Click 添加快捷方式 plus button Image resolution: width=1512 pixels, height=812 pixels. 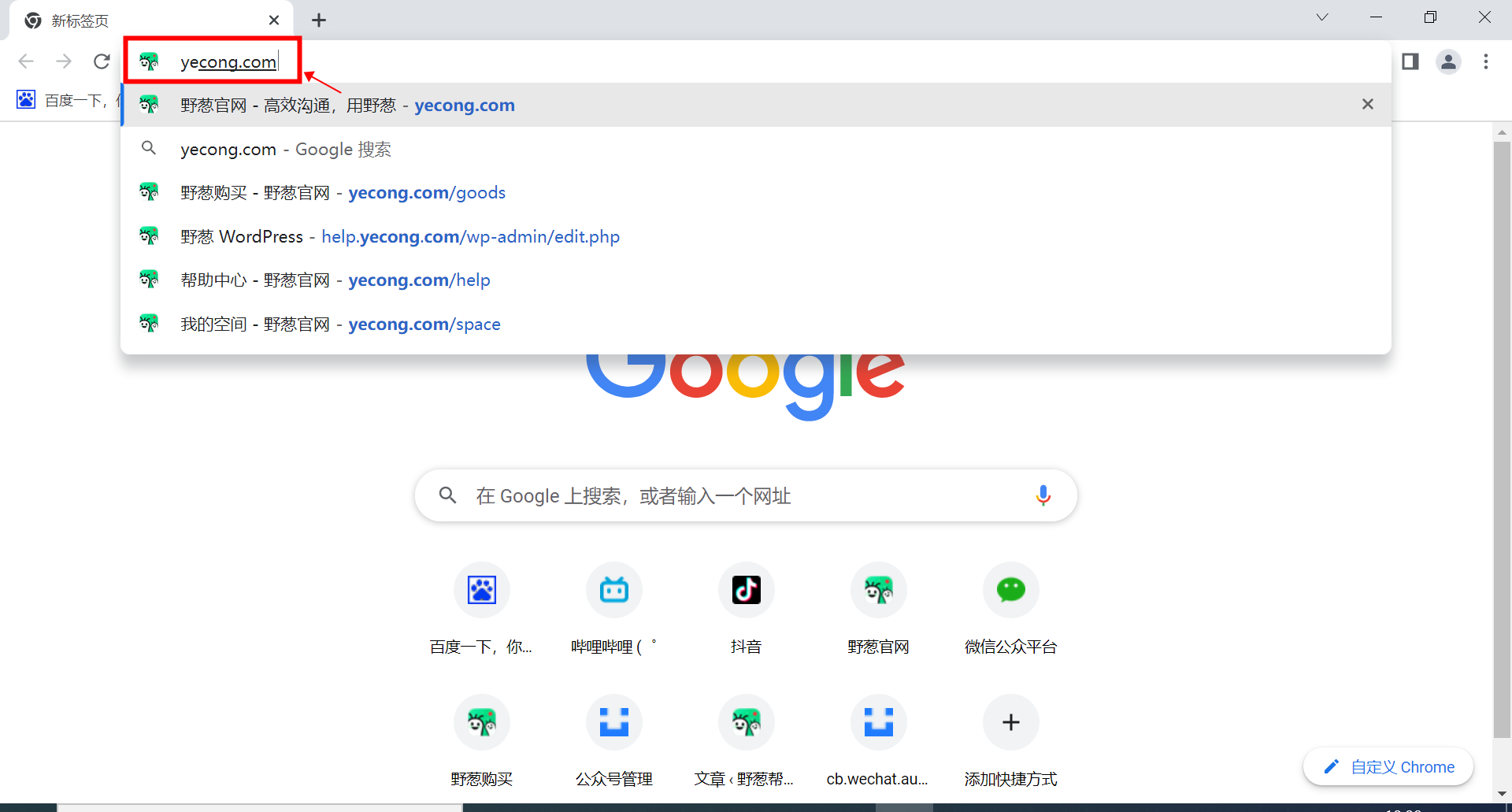pos(1010,722)
